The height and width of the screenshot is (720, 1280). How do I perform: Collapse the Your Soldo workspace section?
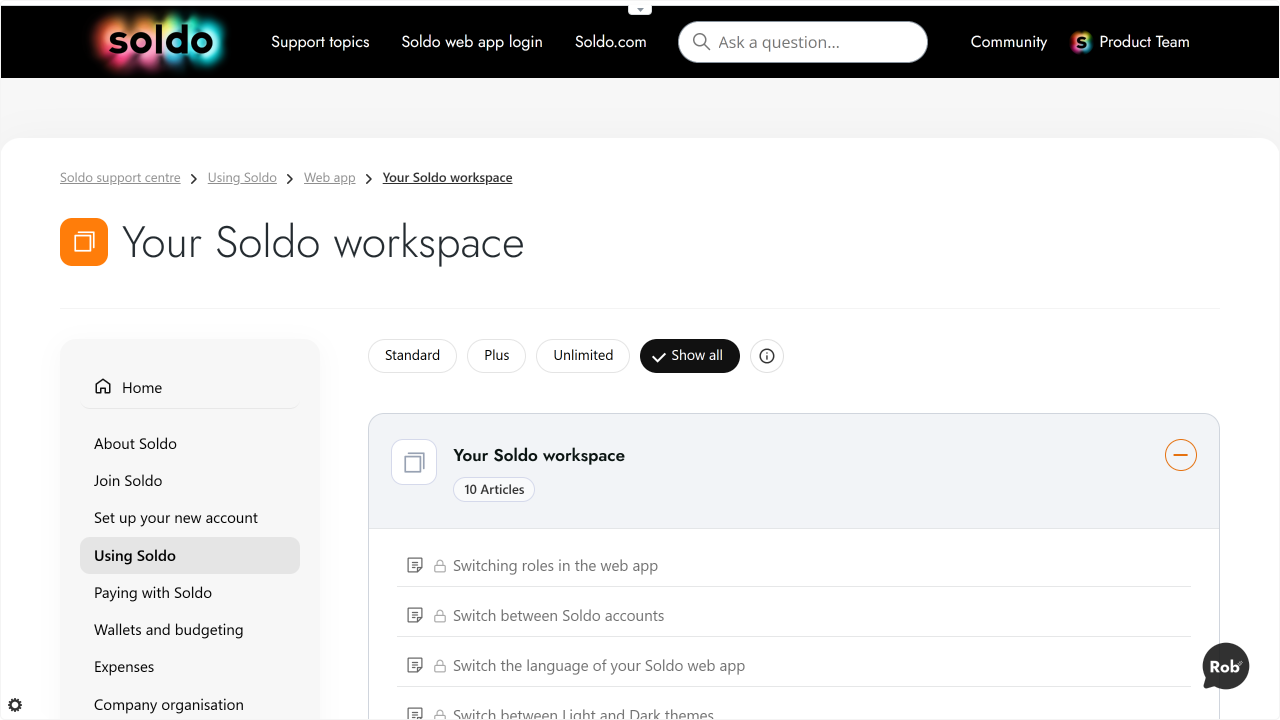pyautogui.click(x=1181, y=455)
